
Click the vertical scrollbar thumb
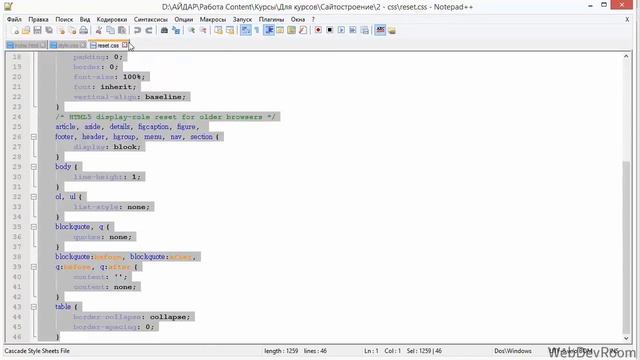point(626,247)
